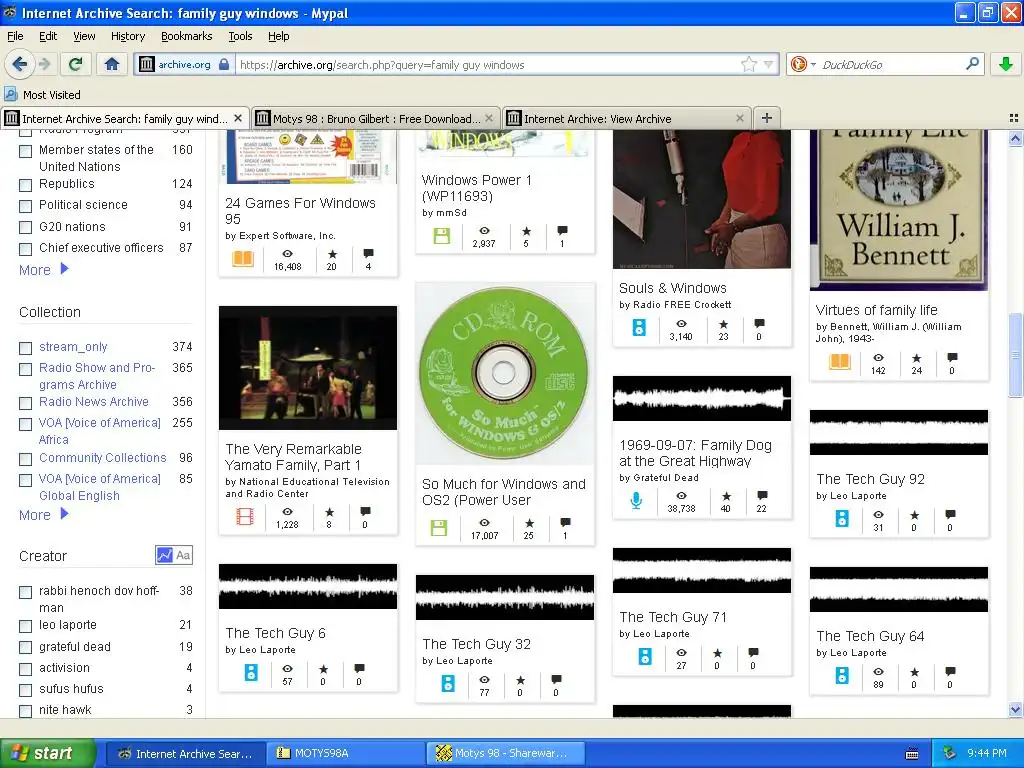Click the green CD-ROM thumbnail
Viewport: 1024px width, 768px height.
[x=505, y=374]
